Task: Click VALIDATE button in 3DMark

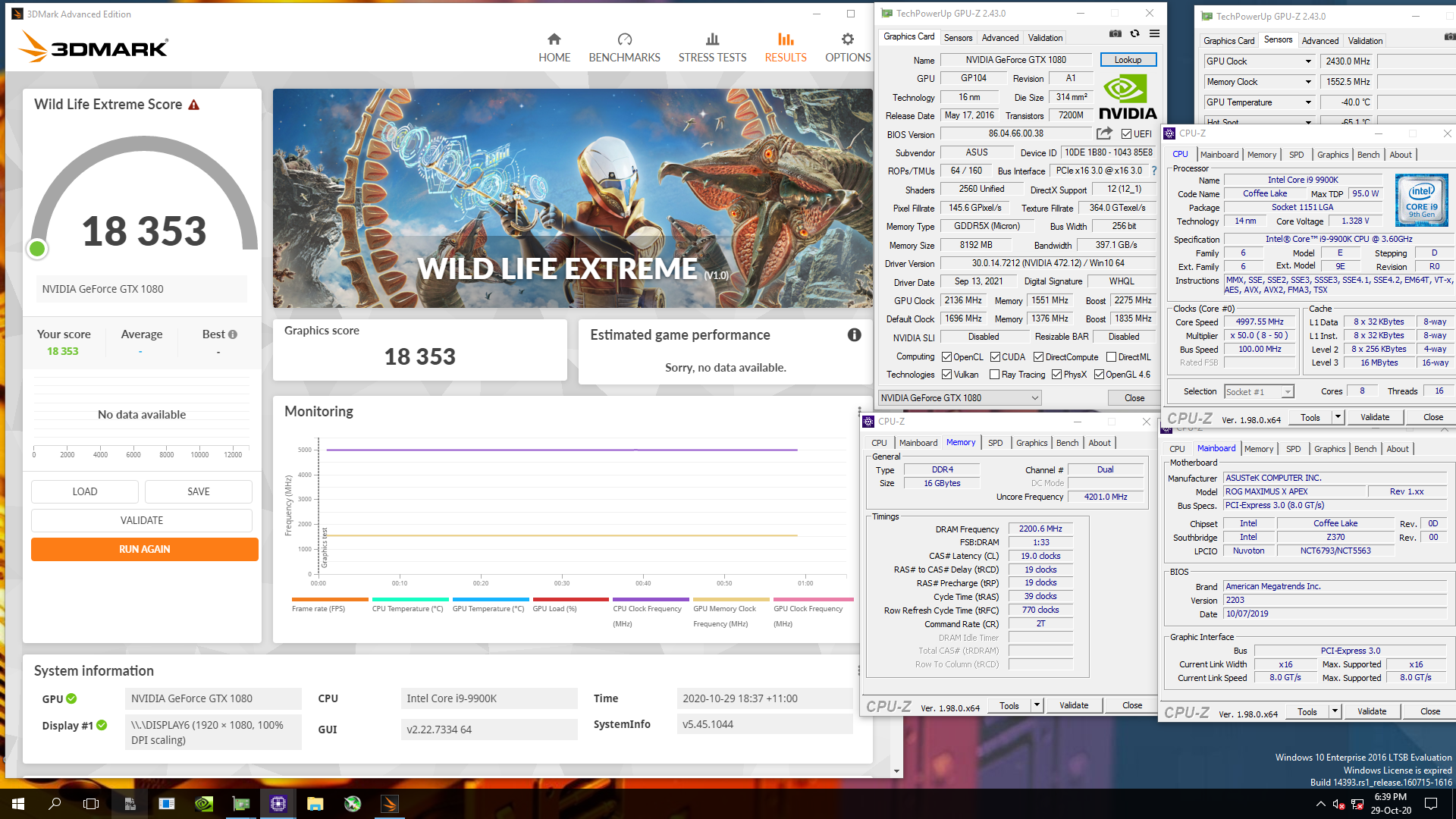Action: coord(142,521)
